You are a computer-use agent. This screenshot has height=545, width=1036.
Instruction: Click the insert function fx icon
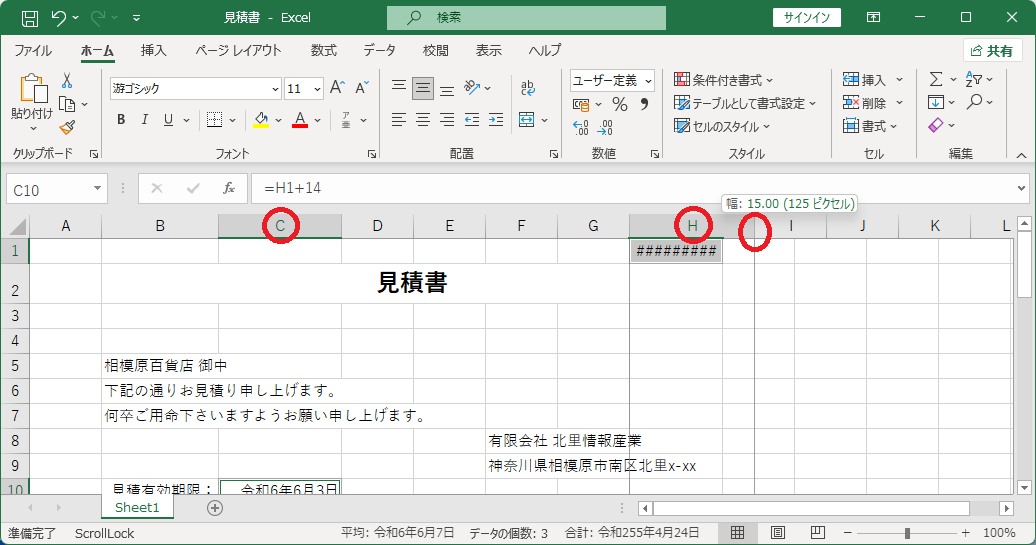[x=229, y=189]
